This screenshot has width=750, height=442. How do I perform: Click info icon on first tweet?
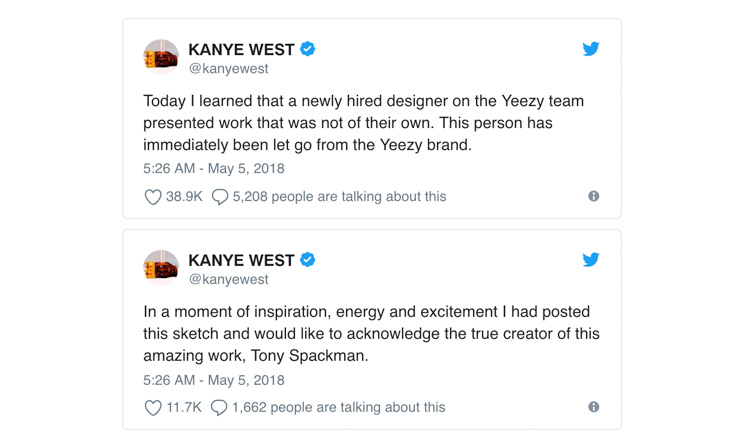593,196
